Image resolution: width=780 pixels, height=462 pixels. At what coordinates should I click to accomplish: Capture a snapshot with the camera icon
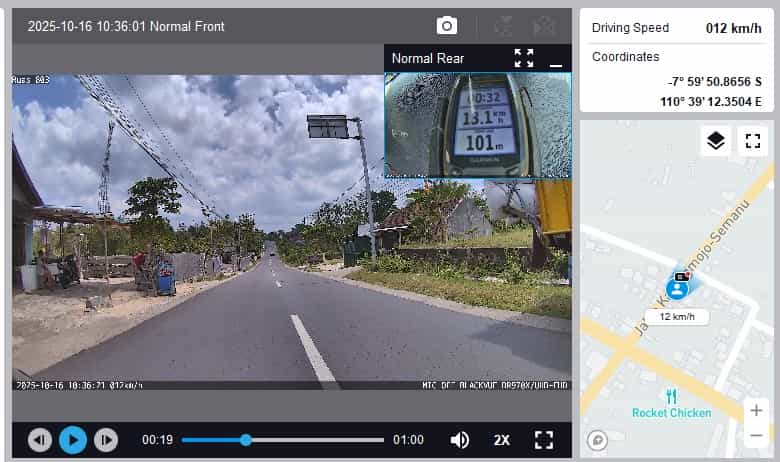click(447, 26)
